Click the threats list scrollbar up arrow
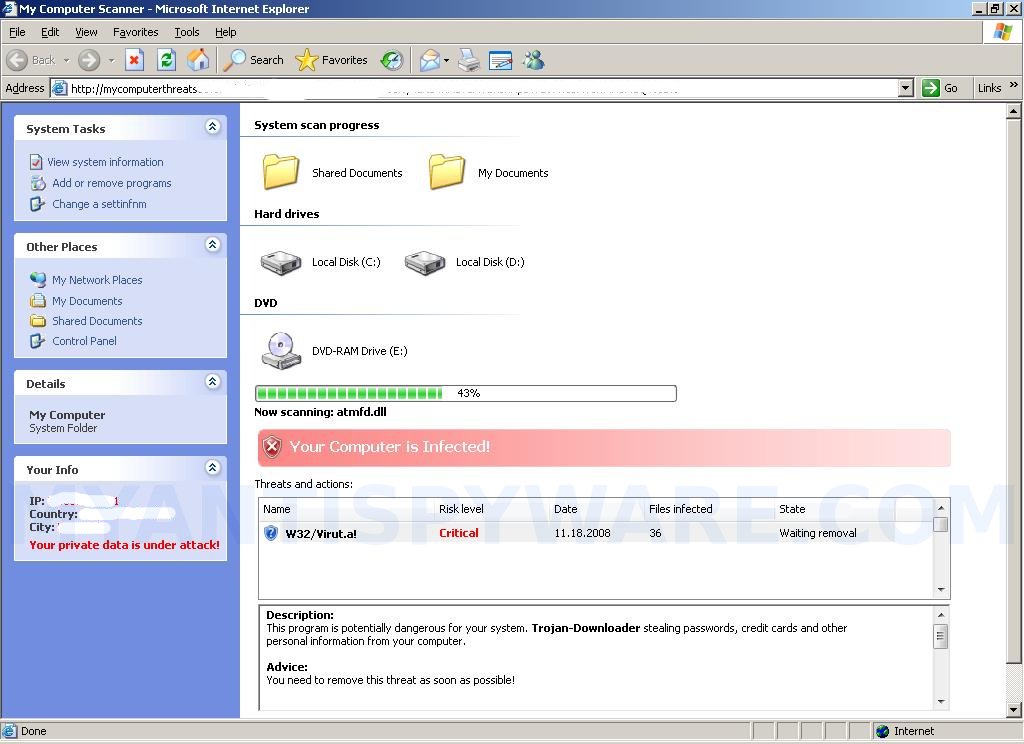The image size is (1024, 744). coord(940,508)
